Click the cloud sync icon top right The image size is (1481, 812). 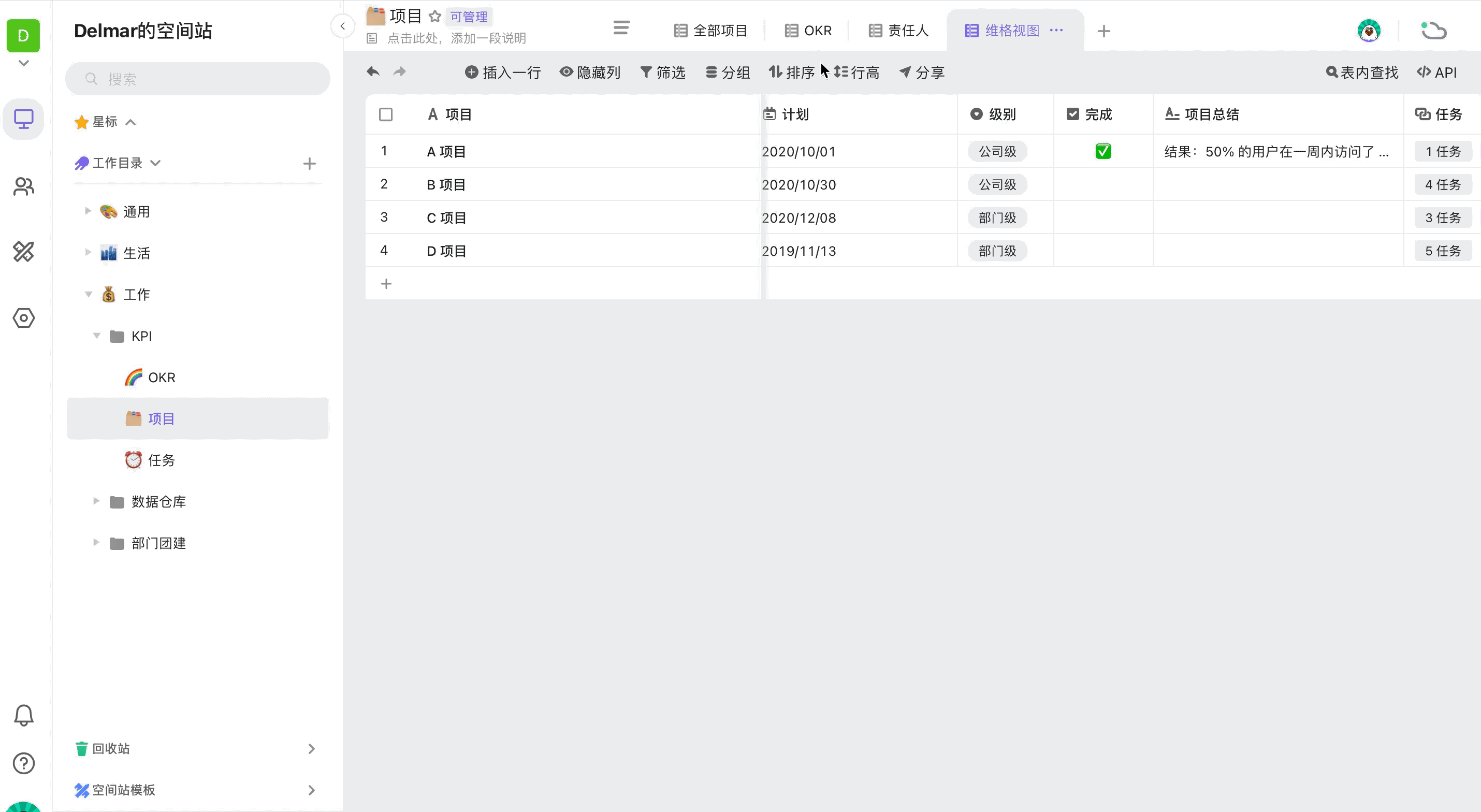pyautogui.click(x=1433, y=31)
